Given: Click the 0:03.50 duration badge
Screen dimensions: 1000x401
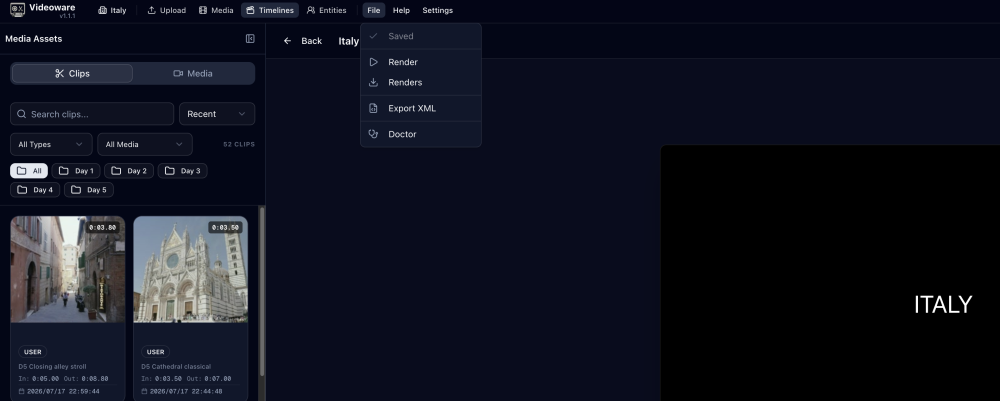Looking at the screenshot, I should tap(226, 228).
